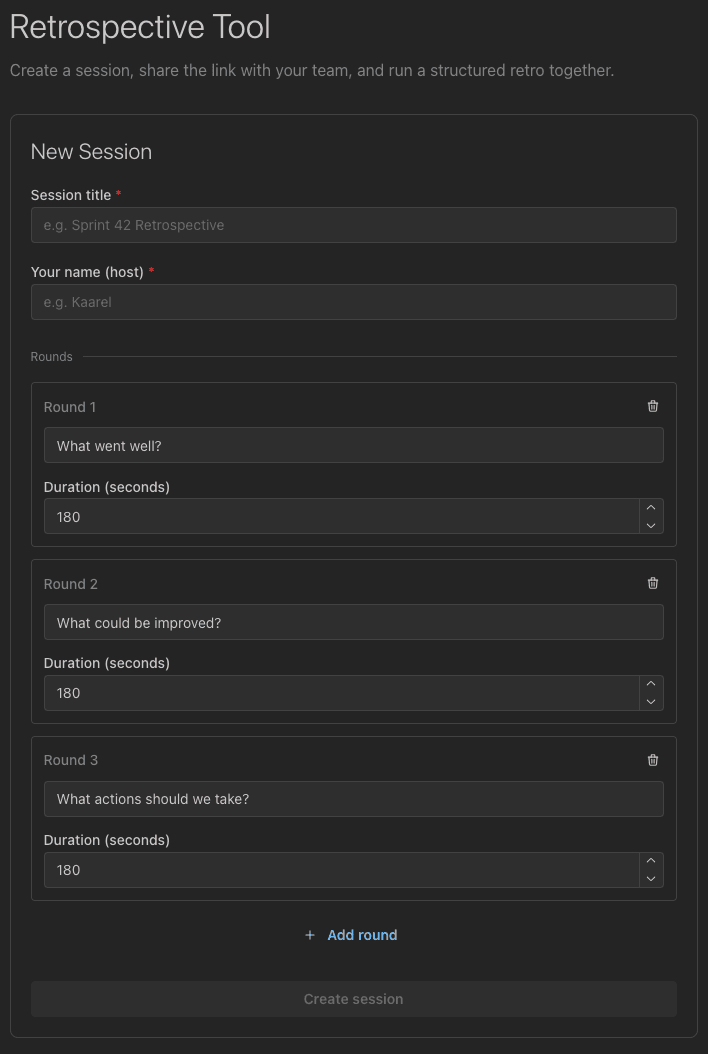Decrease Round 1 duration with down arrow
This screenshot has width=708, height=1054.
(651, 525)
